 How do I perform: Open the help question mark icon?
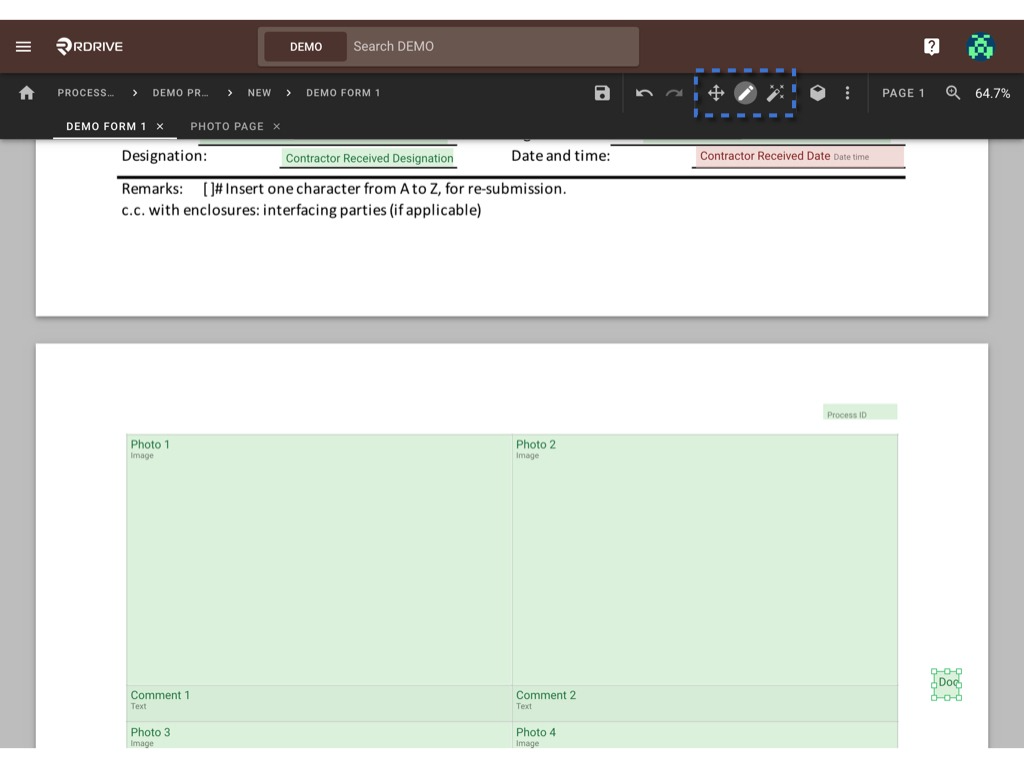931,46
